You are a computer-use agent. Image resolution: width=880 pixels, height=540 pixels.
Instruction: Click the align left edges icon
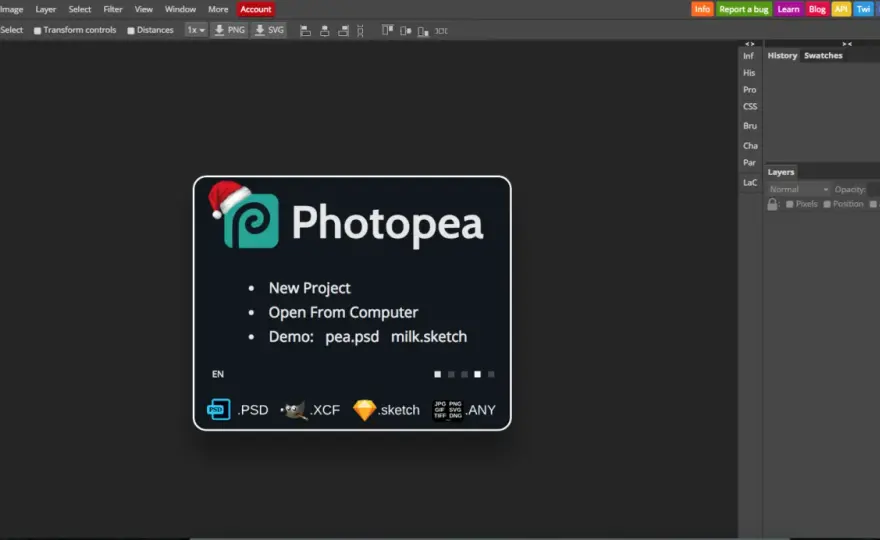pyautogui.click(x=305, y=31)
